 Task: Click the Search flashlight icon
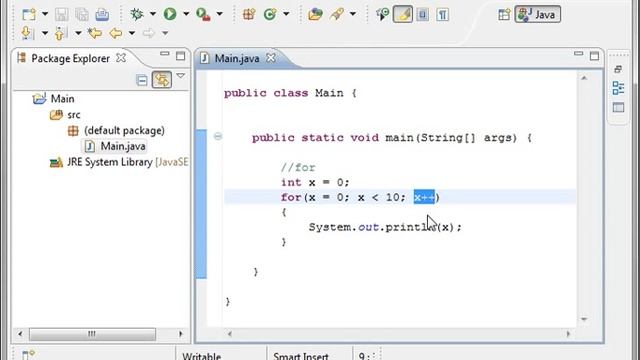337,15
